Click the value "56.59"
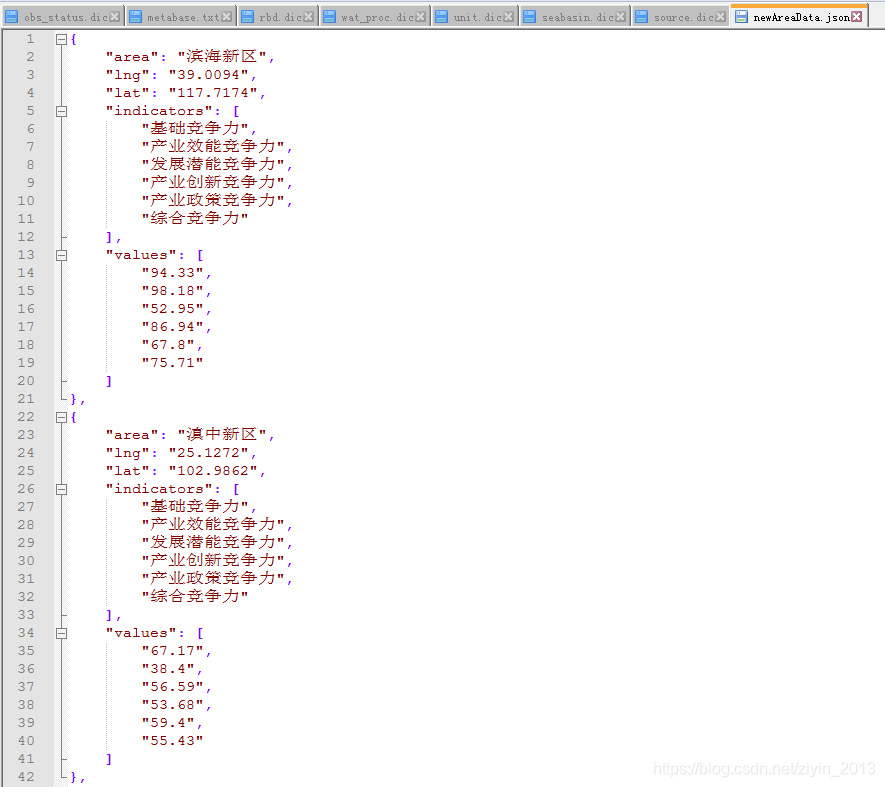Viewport: 885px width, 787px height. (173, 687)
